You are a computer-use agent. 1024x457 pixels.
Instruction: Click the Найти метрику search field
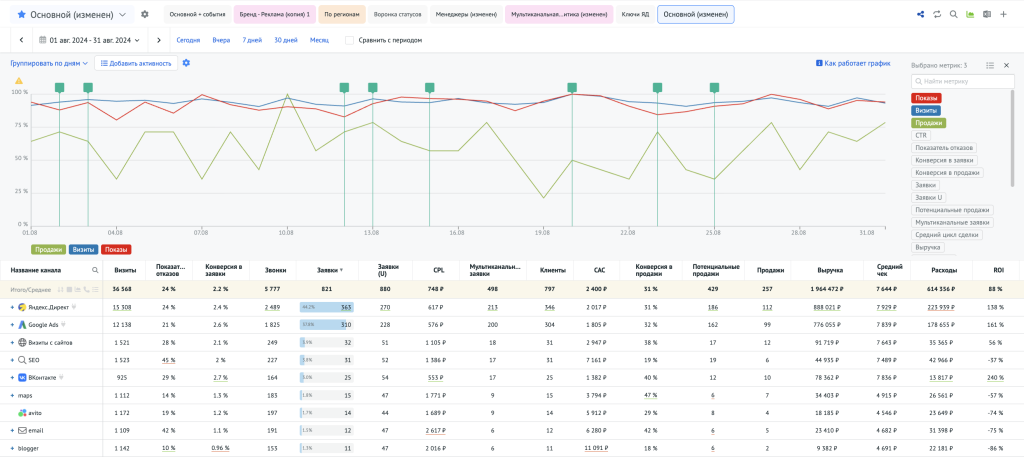(964, 81)
